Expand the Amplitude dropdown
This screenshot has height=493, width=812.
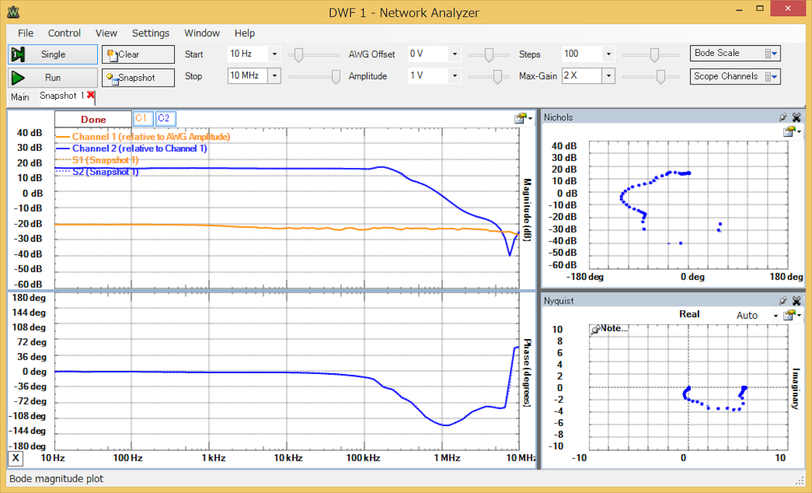pos(454,76)
